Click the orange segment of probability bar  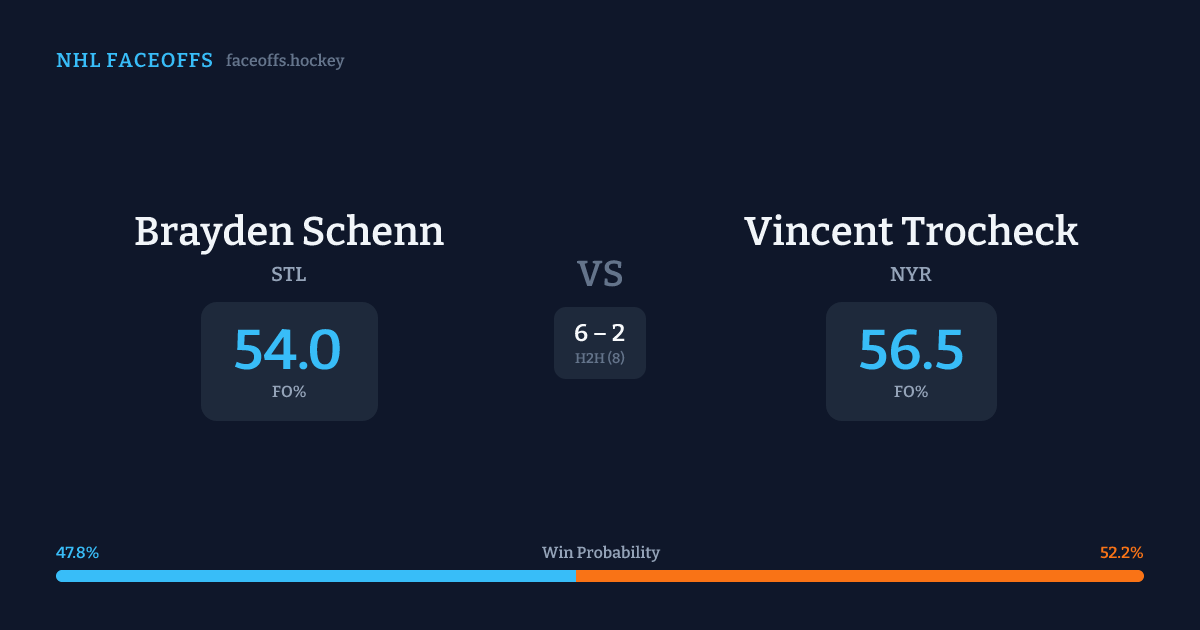[860, 576]
